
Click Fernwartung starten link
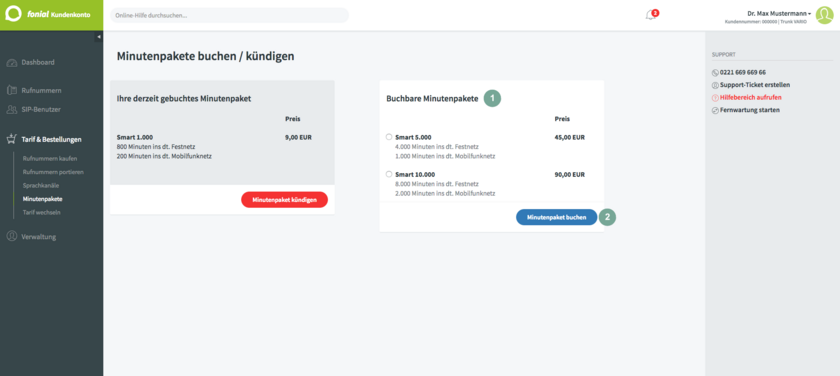coord(750,110)
